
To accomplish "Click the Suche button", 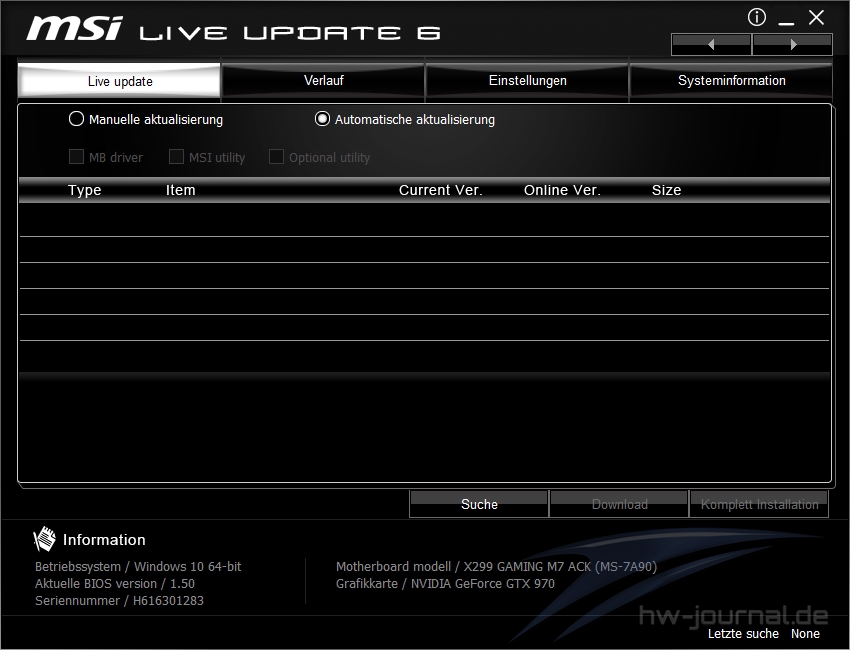I will [479, 504].
